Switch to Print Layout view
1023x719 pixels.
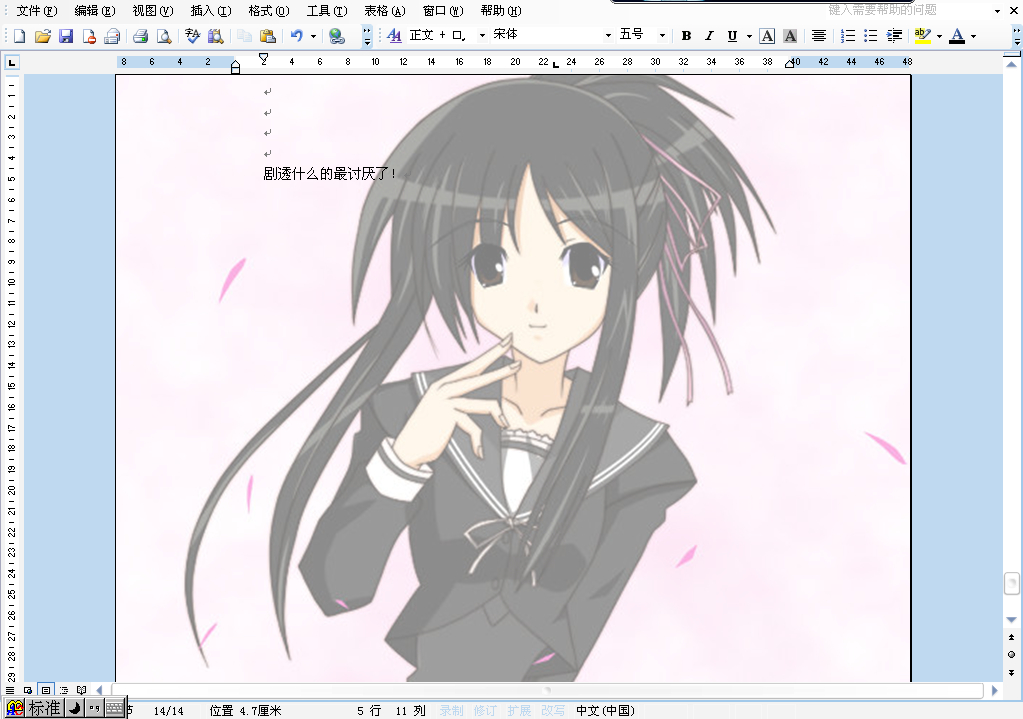pyautogui.click(x=46, y=690)
